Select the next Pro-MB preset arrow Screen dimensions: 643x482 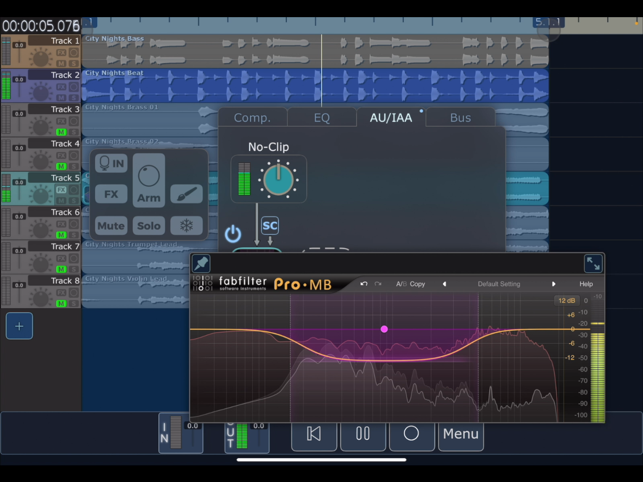[553, 284]
